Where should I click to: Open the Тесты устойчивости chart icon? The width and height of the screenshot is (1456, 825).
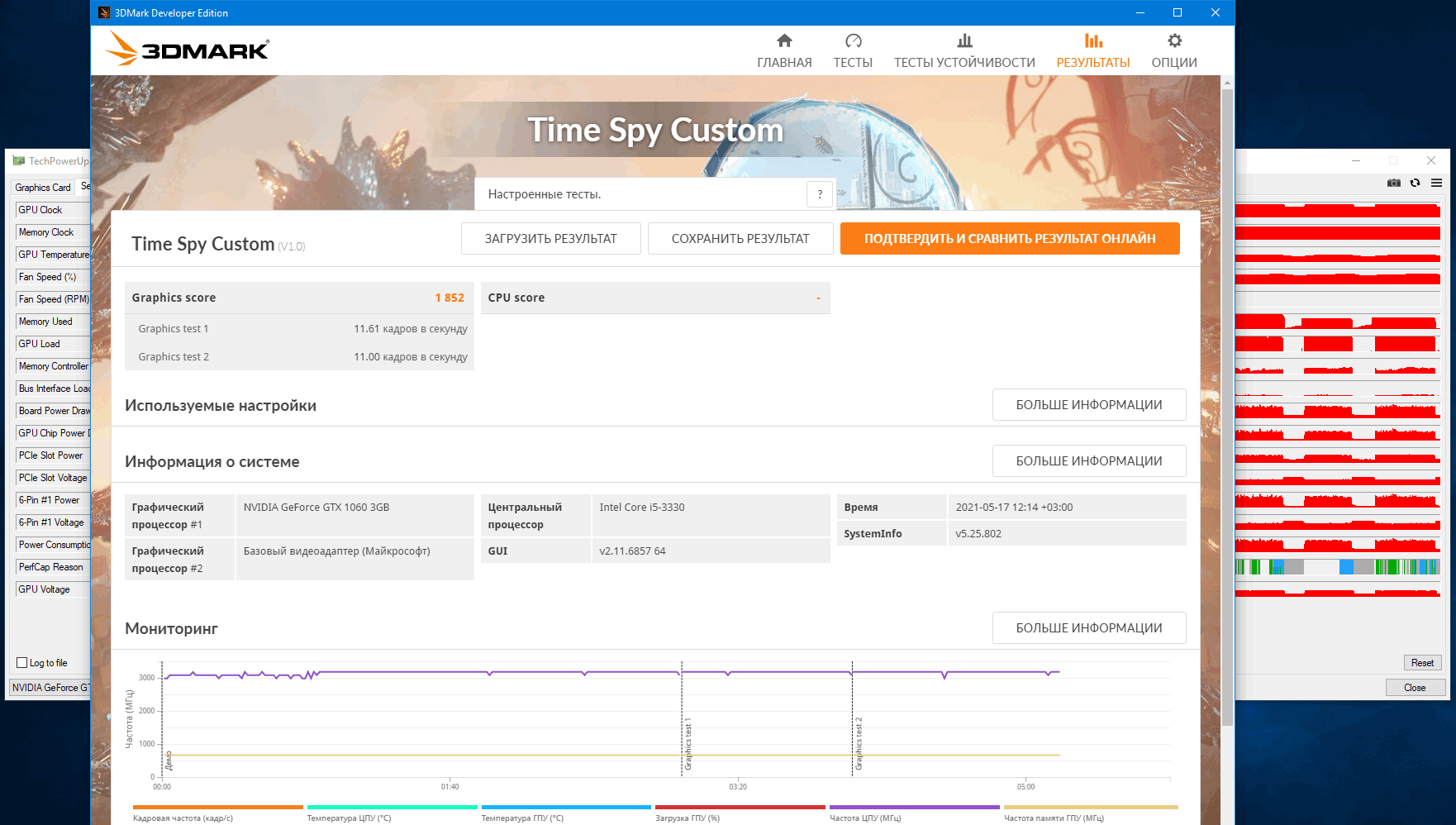tap(964, 41)
